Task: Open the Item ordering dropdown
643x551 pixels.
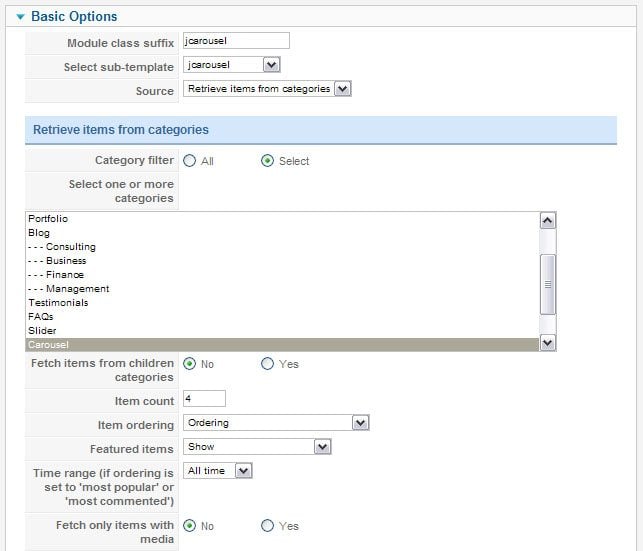Action: (x=277, y=423)
